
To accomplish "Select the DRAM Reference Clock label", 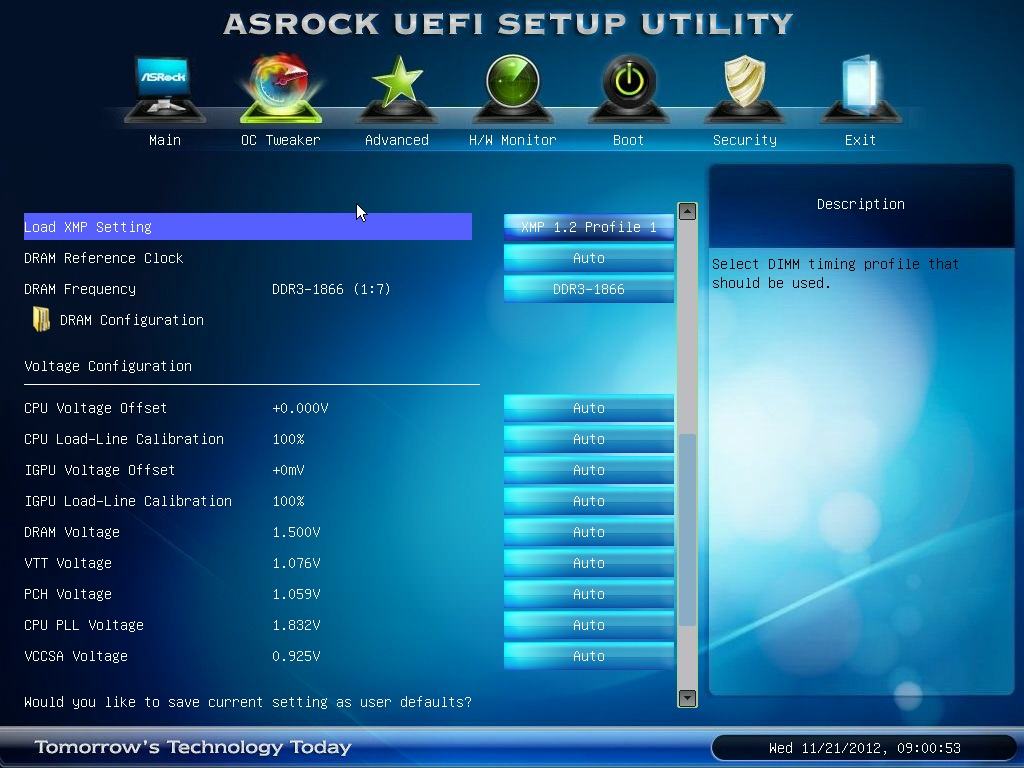I will pos(104,258).
